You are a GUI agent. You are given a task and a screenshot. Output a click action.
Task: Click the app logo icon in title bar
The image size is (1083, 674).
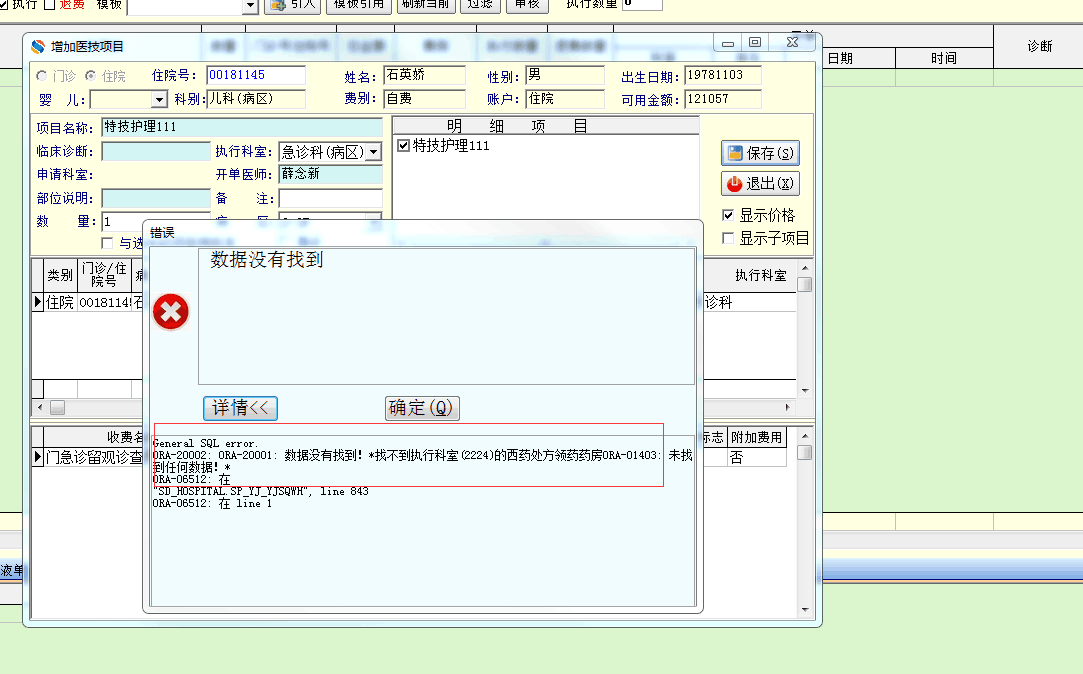coord(38,46)
